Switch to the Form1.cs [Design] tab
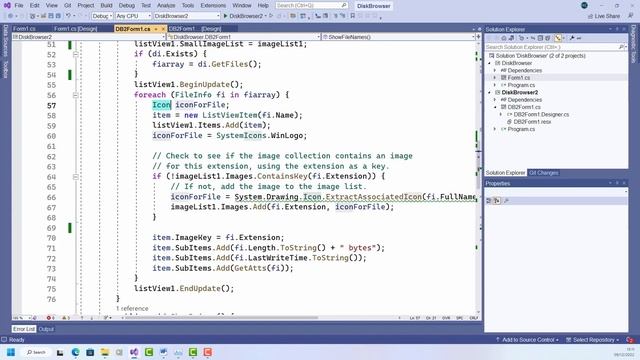The width and height of the screenshot is (640, 360). (76, 29)
